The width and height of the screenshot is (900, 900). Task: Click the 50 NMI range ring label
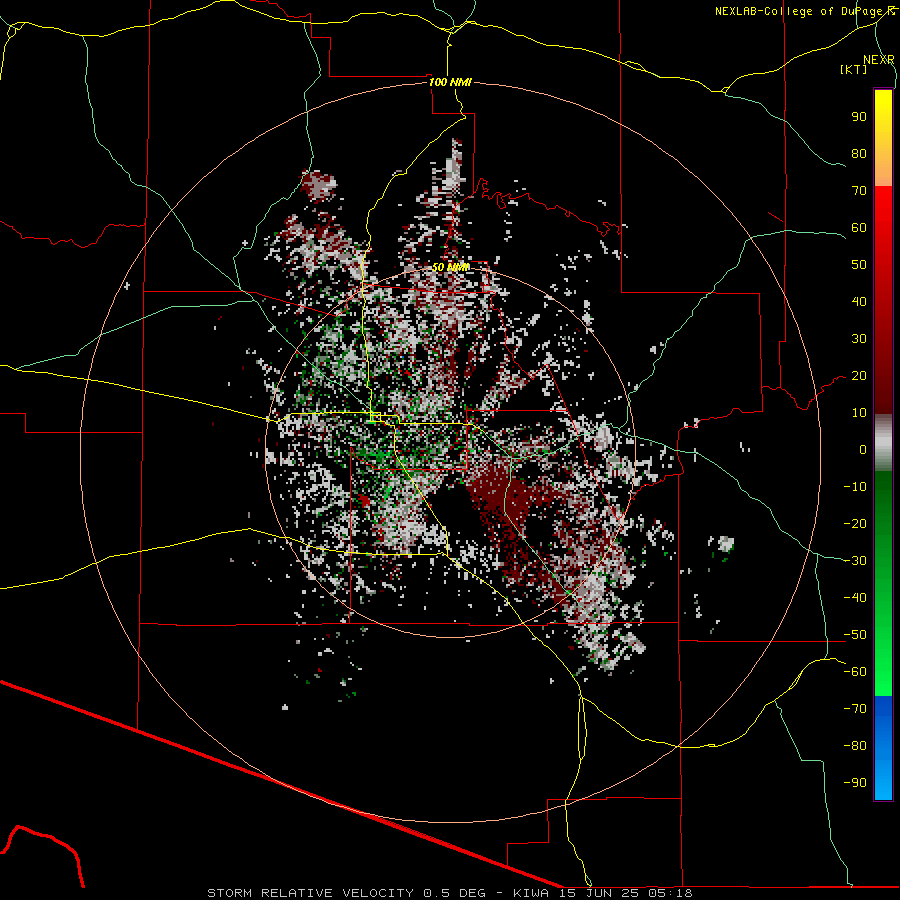[x=451, y=267]
